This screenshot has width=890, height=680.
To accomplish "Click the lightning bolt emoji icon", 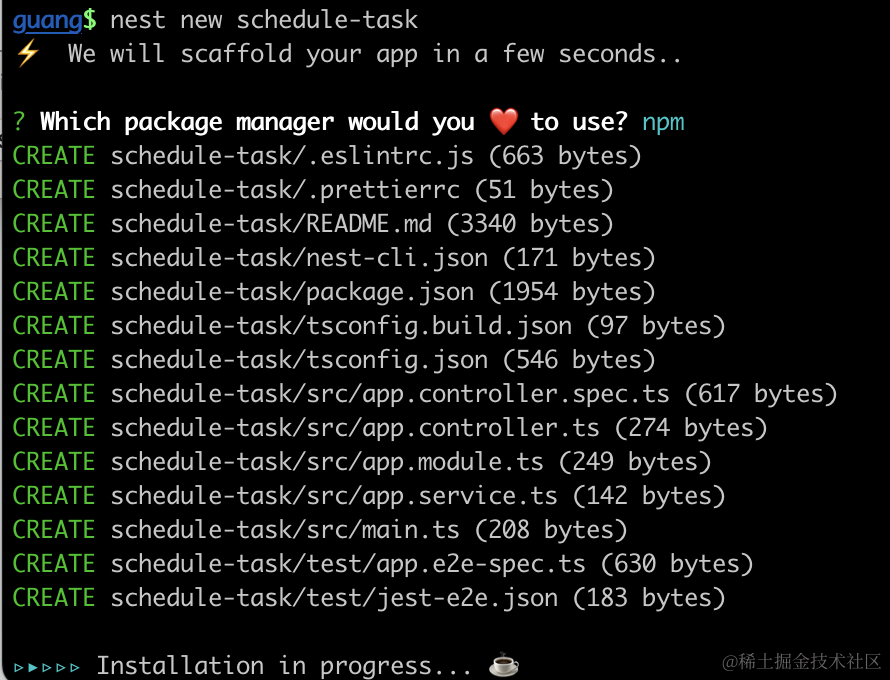I will 26,54.
